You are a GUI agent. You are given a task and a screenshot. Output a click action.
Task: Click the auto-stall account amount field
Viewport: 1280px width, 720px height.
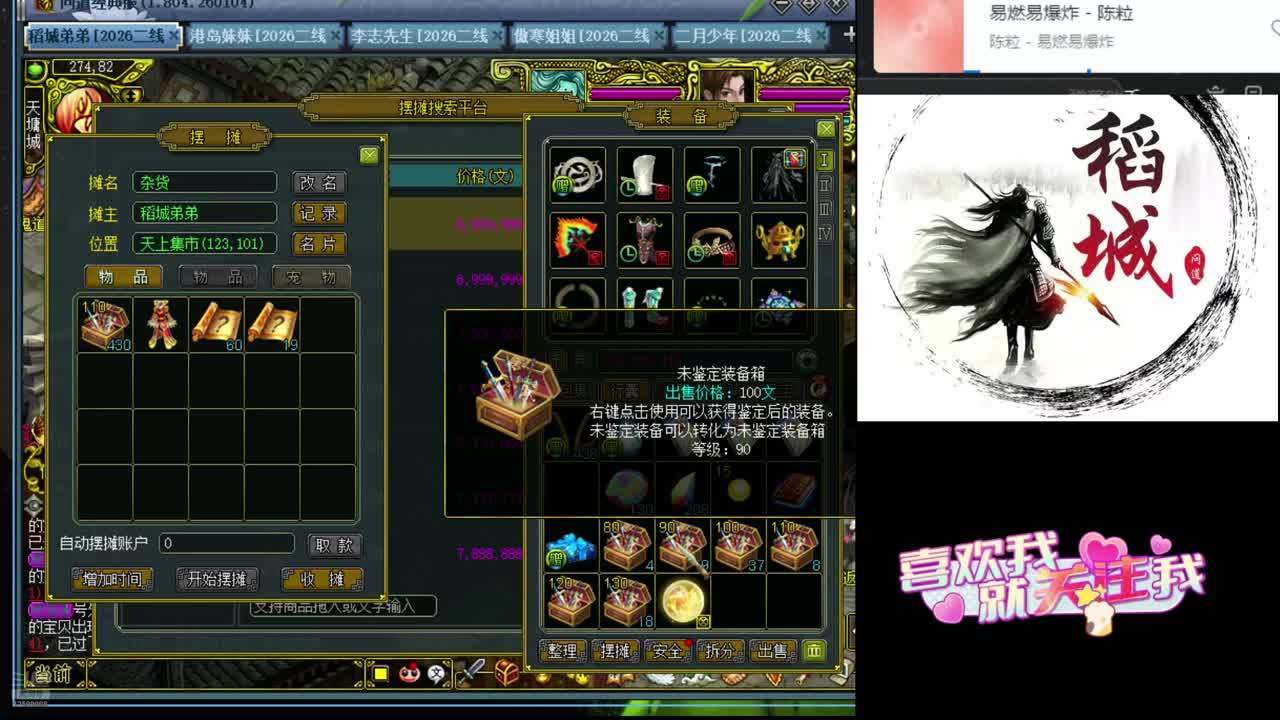pos(226,544)
